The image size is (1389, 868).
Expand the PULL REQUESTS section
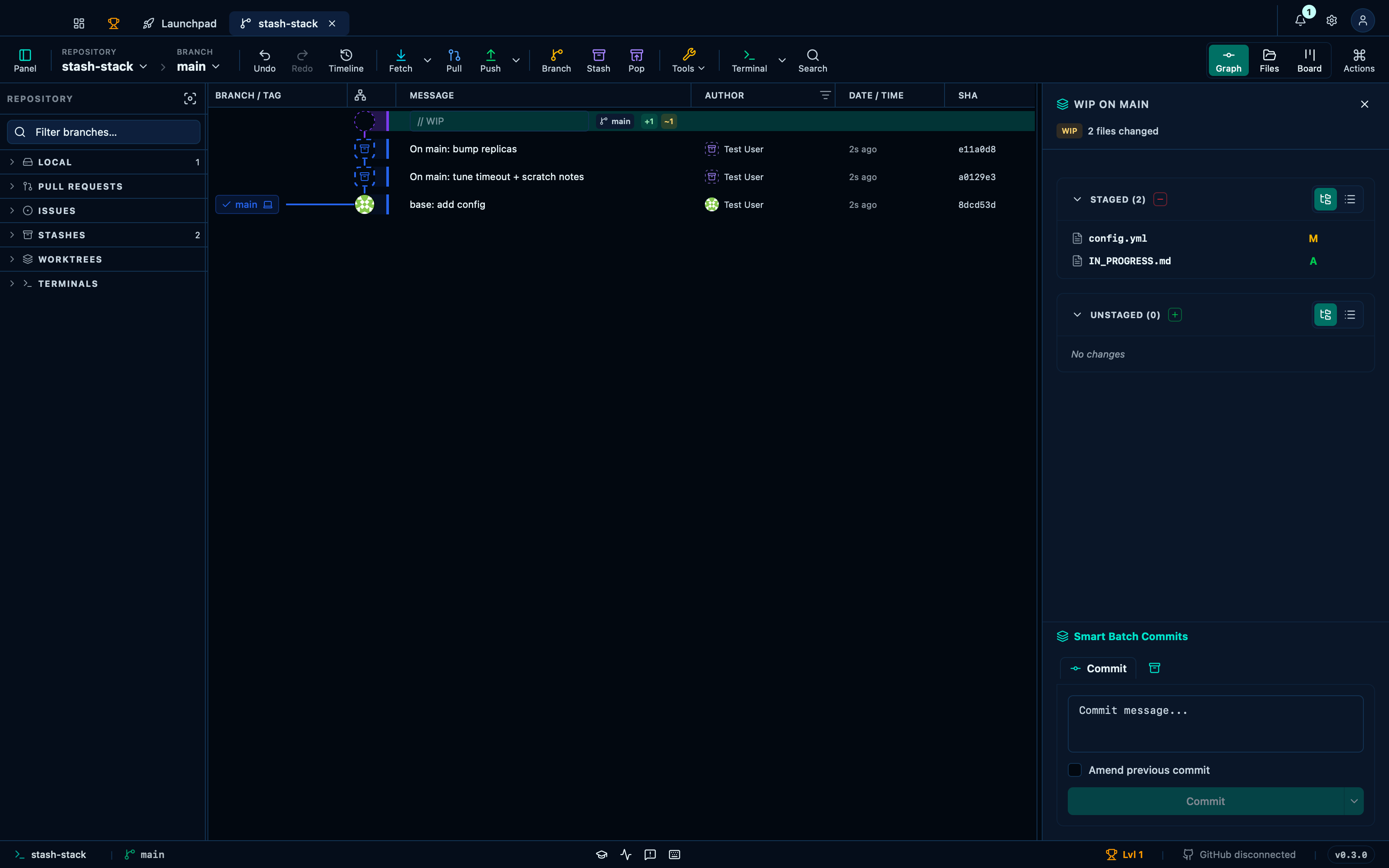(103, 187)
